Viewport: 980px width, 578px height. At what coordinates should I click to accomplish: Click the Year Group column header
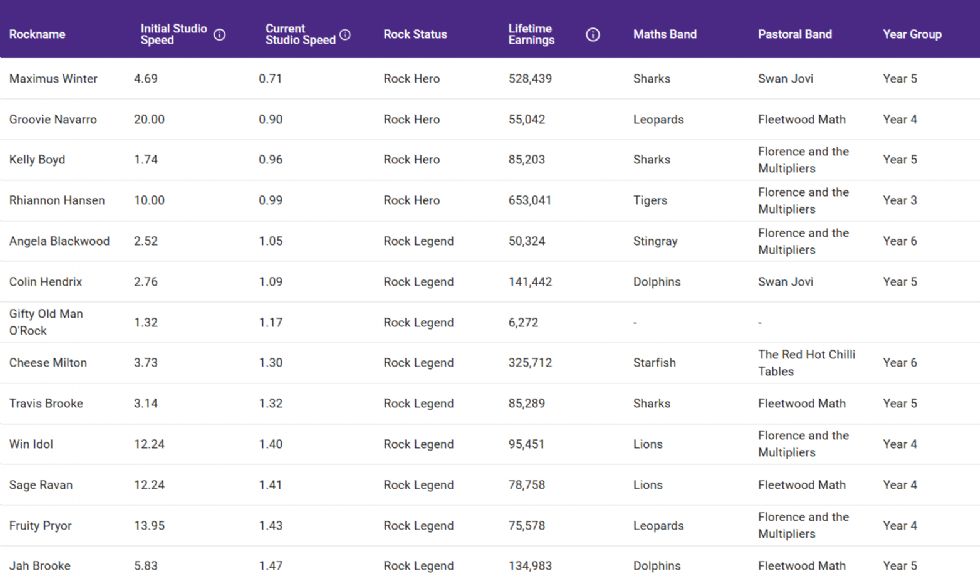click(x=911, y=35)
